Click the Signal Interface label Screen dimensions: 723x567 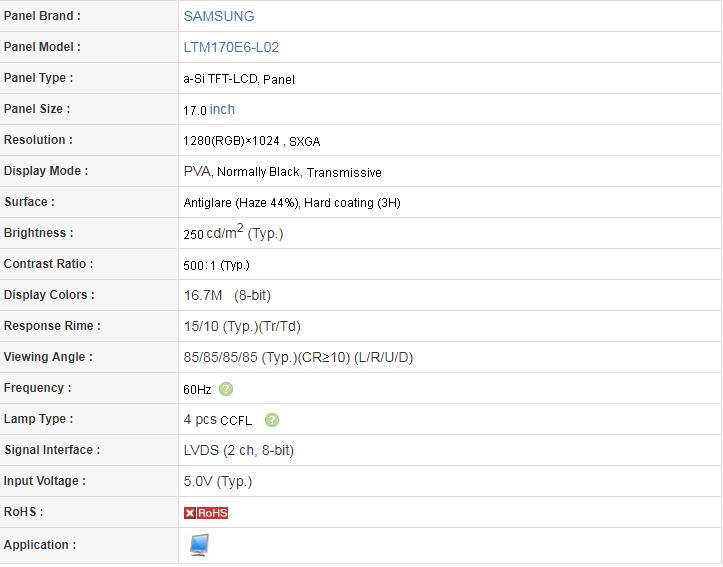click(52, 450)
